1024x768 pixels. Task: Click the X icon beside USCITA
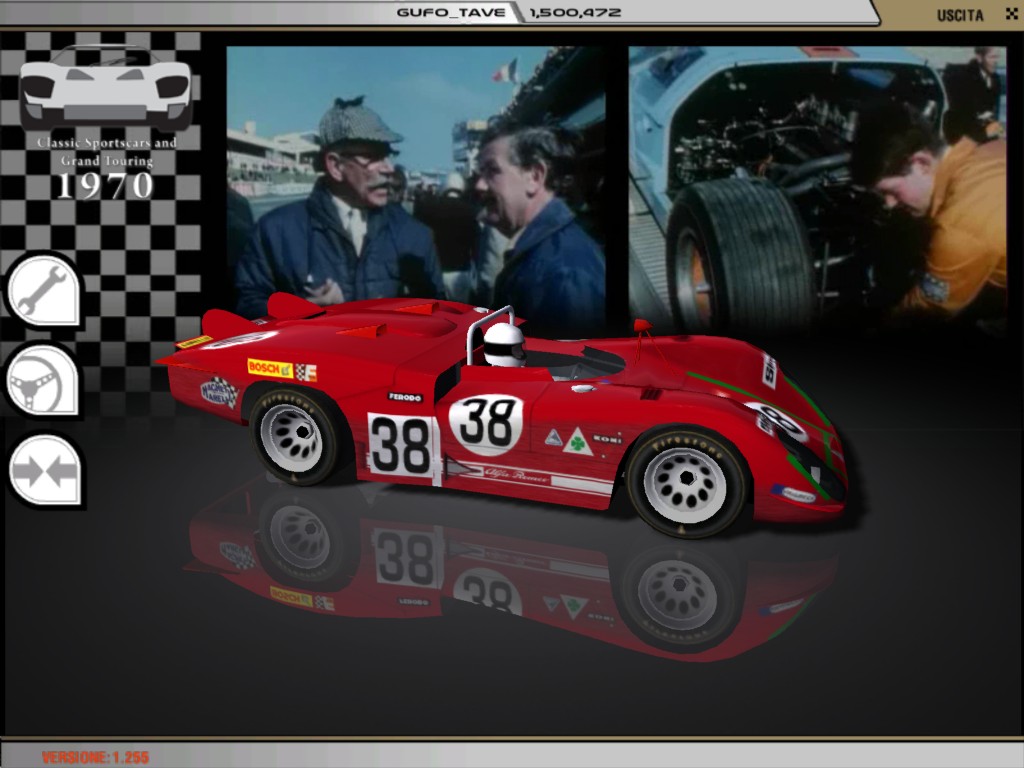click(1011, 14)
